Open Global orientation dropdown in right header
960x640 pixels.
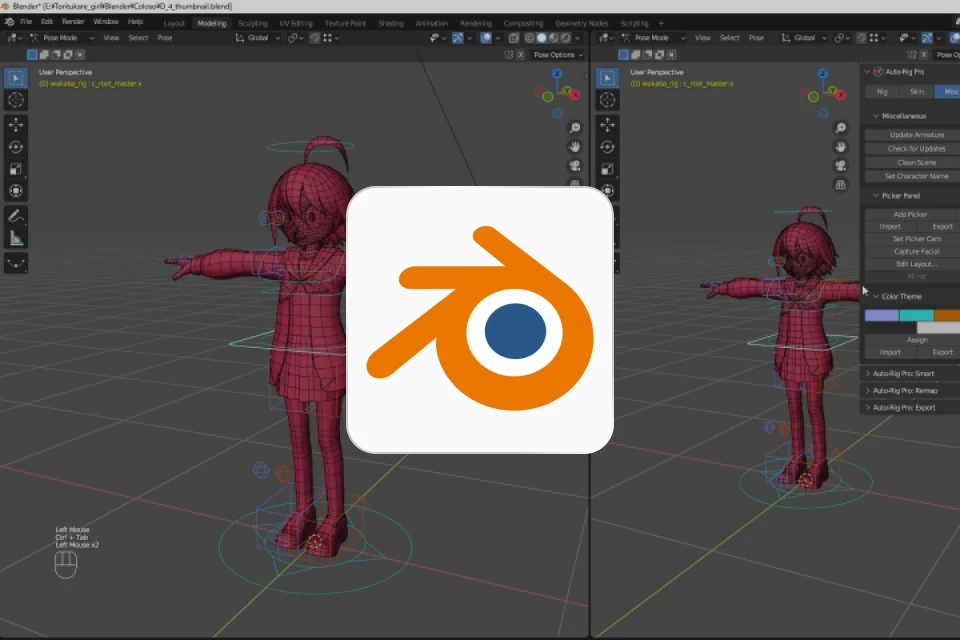(x=804, y=38)
